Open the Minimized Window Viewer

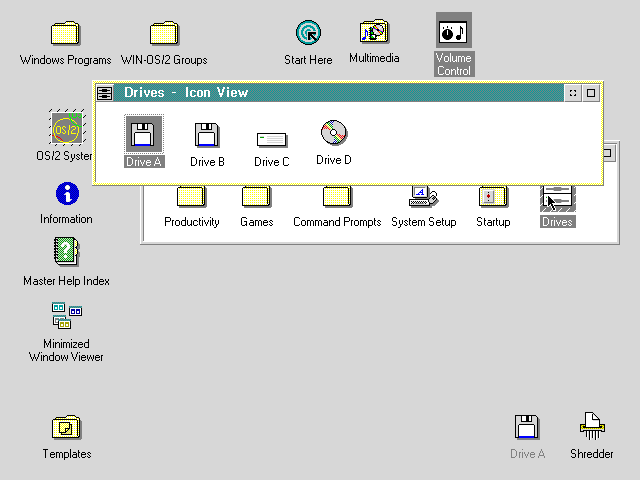[67, 315]
